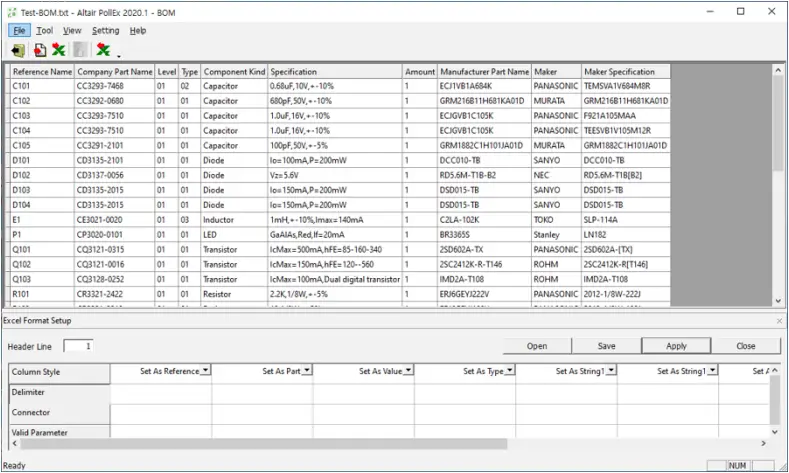The image size is (789, 473).
Task: Select the TOKO maker cell
Action: [x=557, y=220]
